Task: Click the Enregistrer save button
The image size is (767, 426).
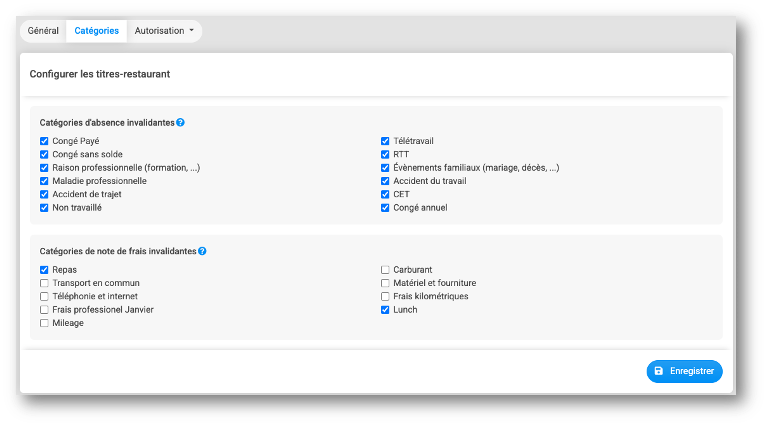Action: pyautogui.click(x=684, y=371)
